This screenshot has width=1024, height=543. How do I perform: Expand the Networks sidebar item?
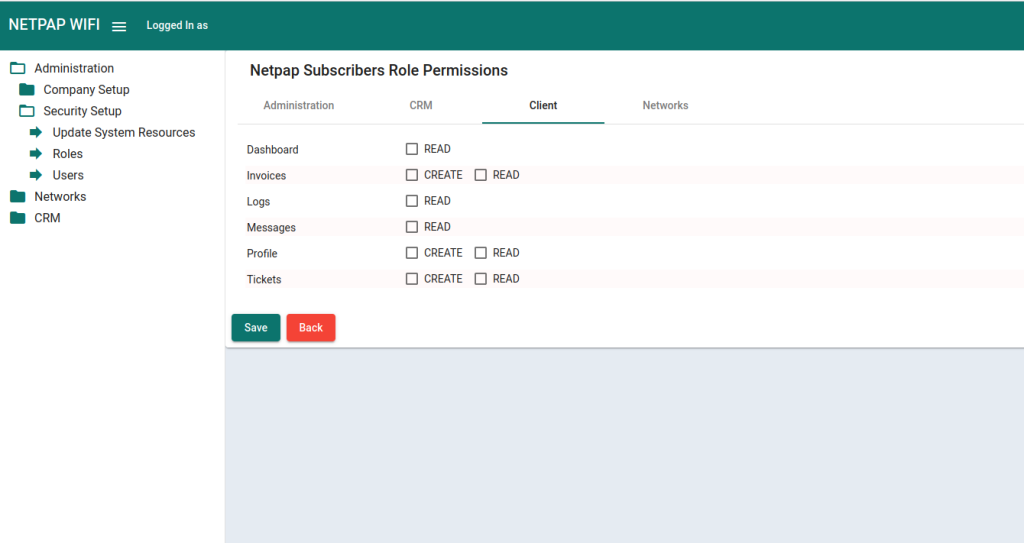tap(60, 197)
